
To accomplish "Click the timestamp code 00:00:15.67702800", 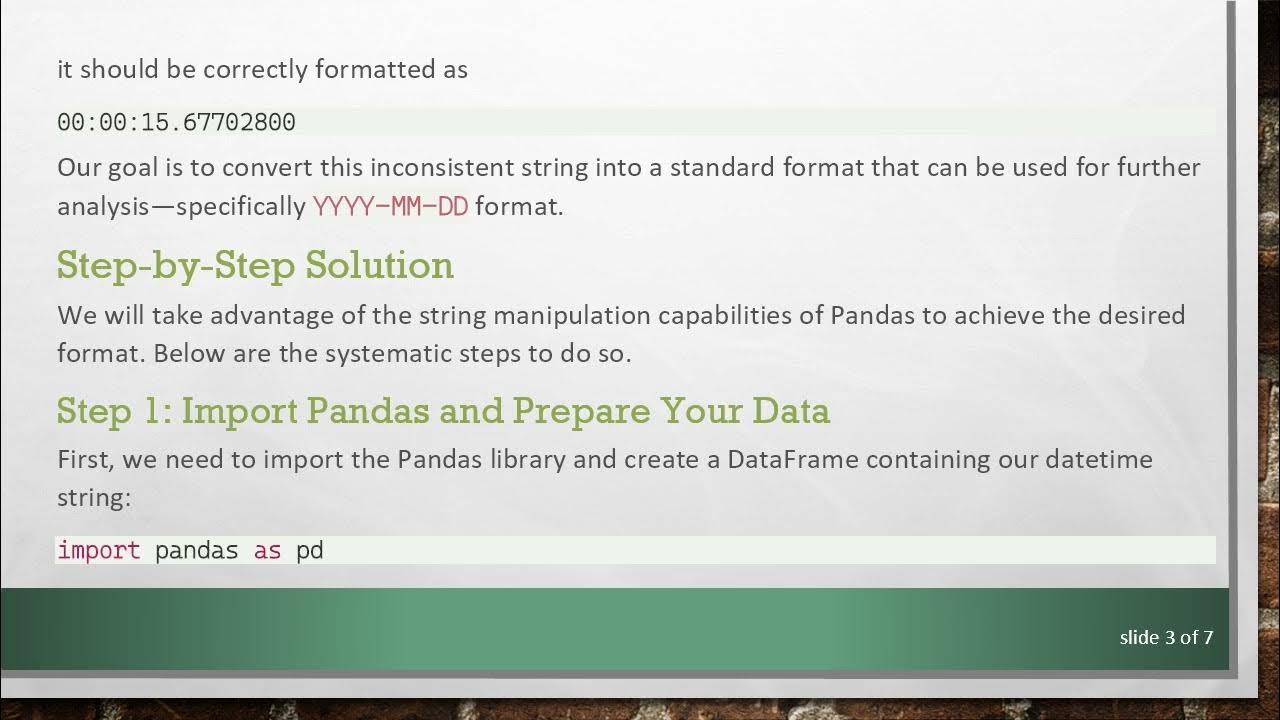I will pyautogui.click(x=176, y=123).
